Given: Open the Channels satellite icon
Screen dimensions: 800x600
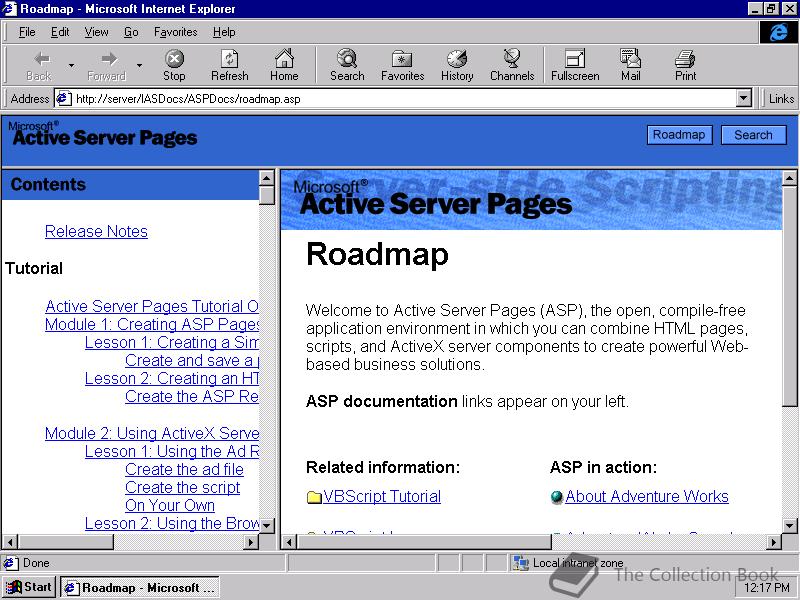Looking at the screenshot, I should point(512,59).
